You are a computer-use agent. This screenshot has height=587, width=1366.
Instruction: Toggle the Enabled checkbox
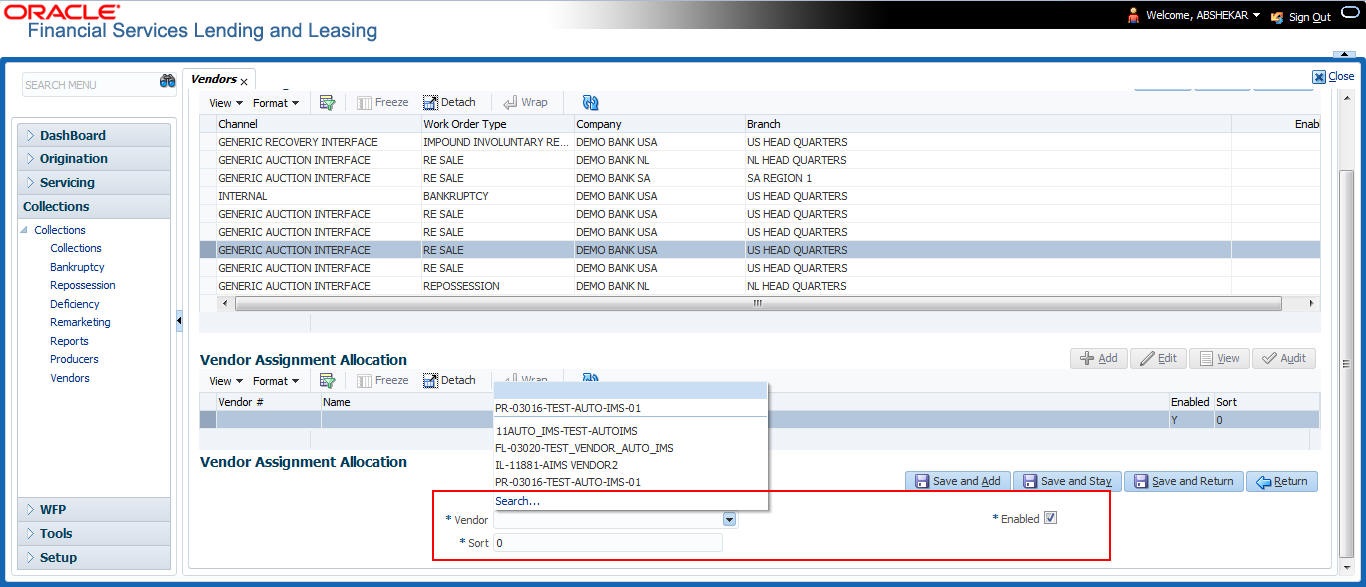coord(1050,518)
